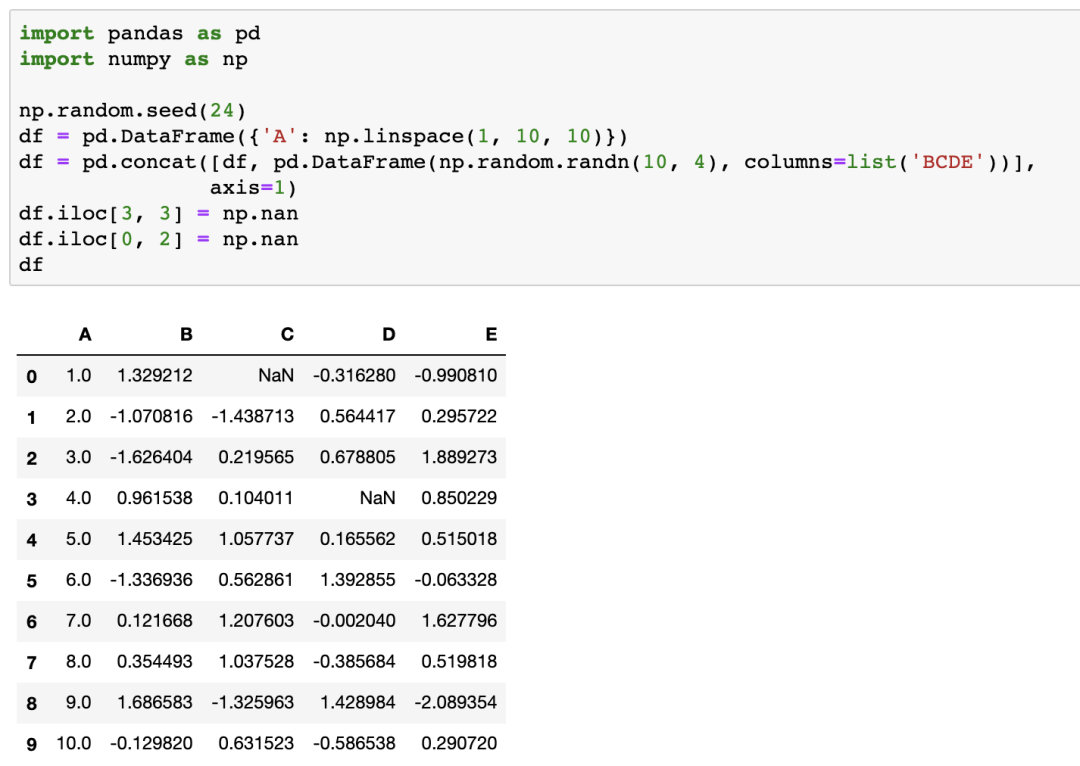The height and width of the screenshot is (766, 1080).
Task: Click the 'import pandas as pd' code line
Action: click(140, 33)
